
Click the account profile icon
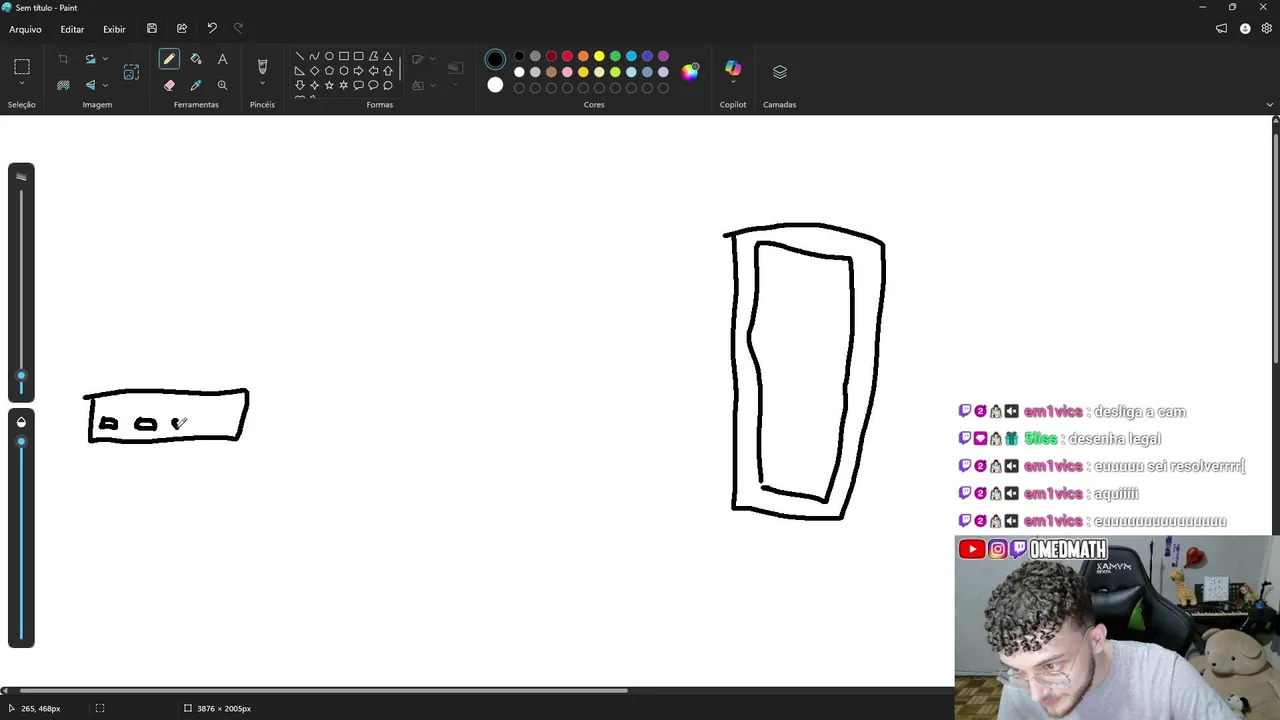[x=1245, y=29]
